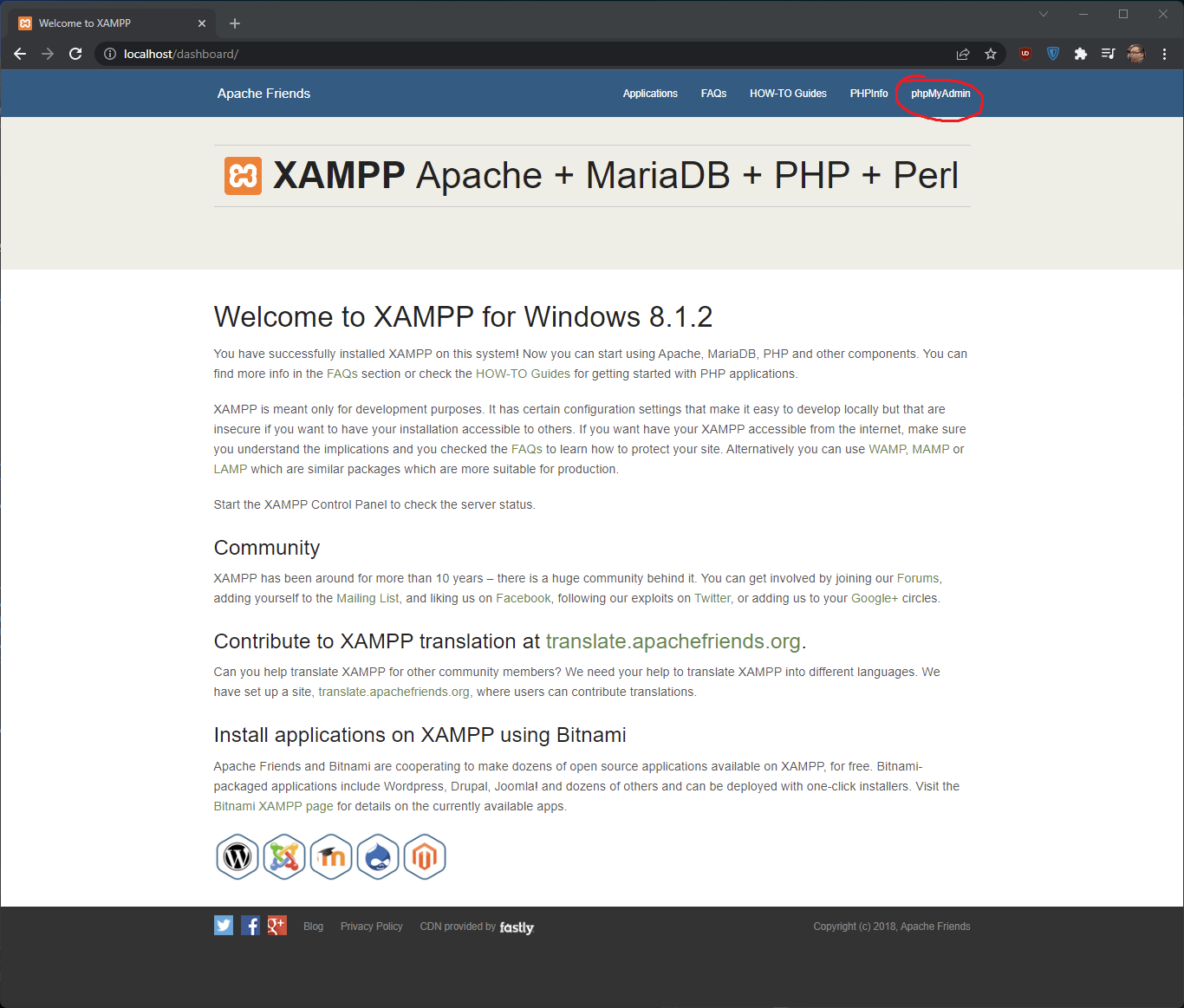Open the Bitwarden shield extension icon
Image resolution: width=1184 pixels, height=1008 pixels.
(x=1053, y=54)
